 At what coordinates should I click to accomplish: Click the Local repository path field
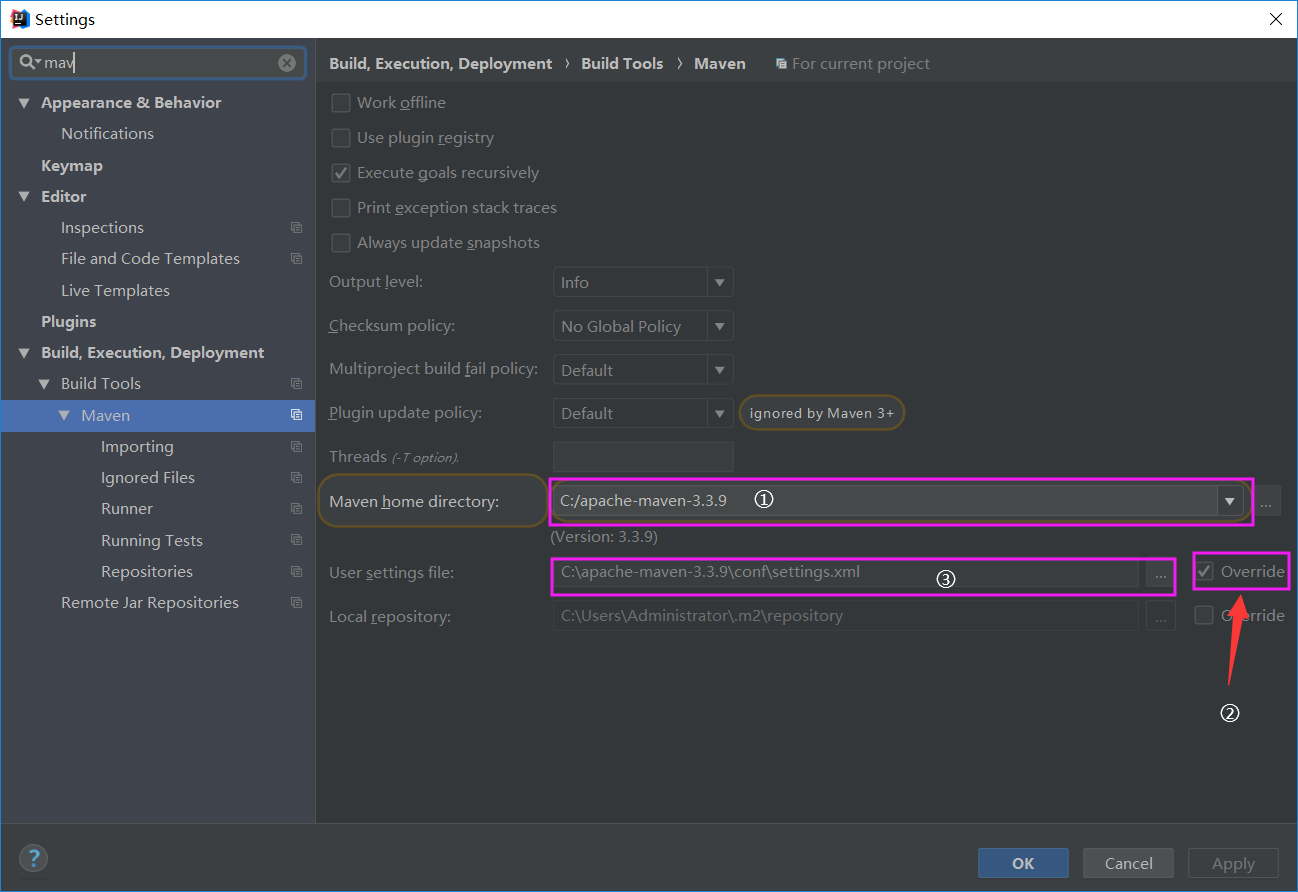[x=846, y=616]
